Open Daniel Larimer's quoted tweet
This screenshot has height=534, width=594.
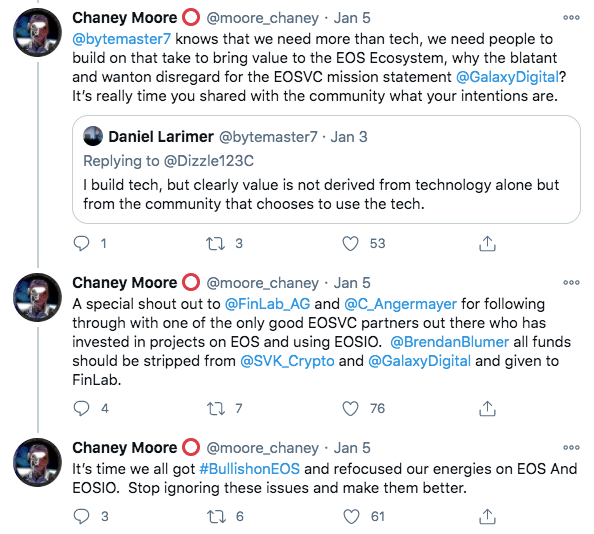click(x=326, y=170)
